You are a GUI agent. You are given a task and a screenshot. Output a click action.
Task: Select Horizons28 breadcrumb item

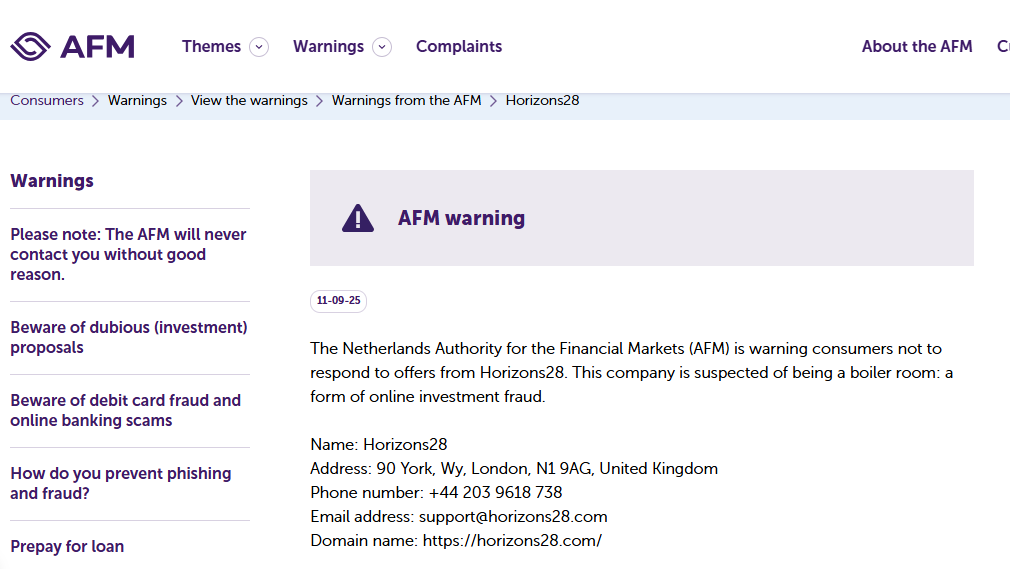tap(542, 101)
